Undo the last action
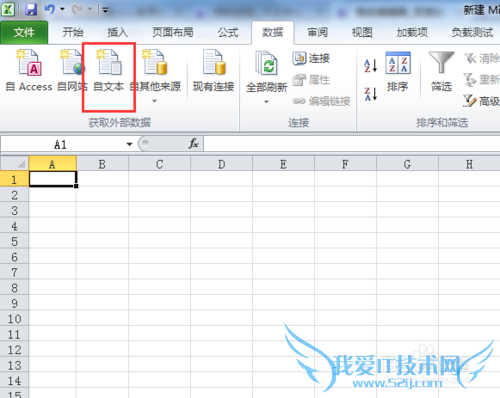The height and width of the screenshot is (398, 500). tap(50, 9)
